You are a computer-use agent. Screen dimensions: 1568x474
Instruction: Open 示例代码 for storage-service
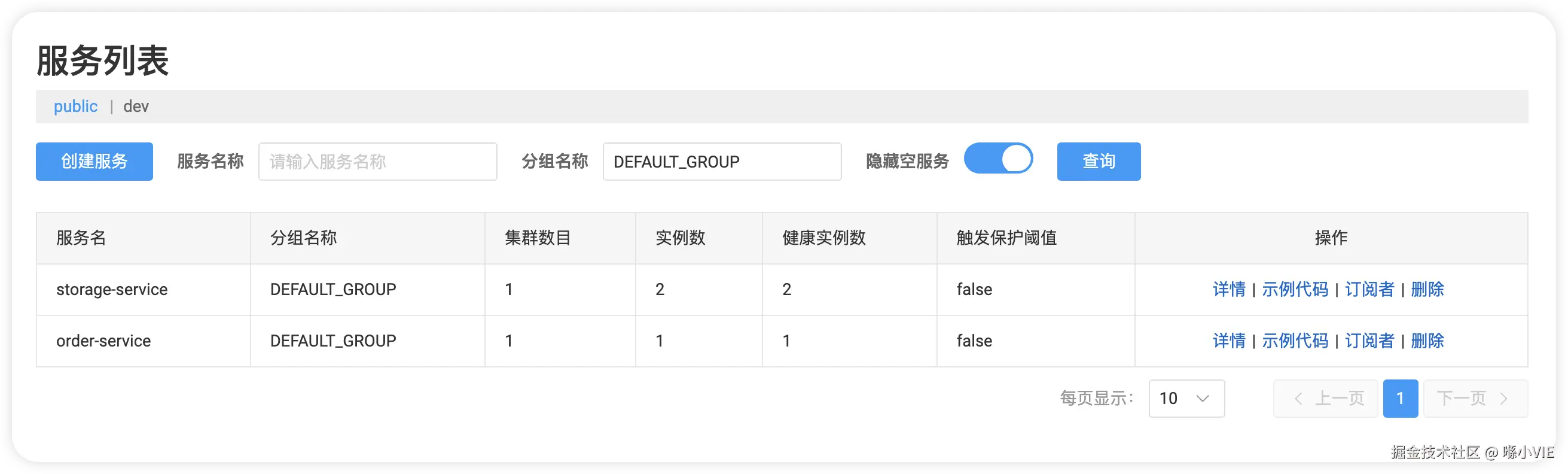tap(1295, 290)
